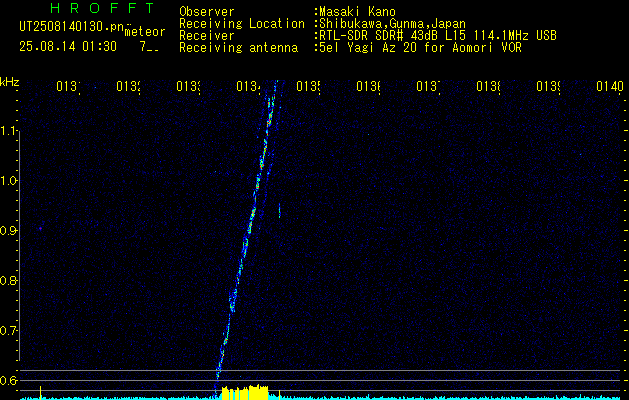Select the location Shibukawa,Gunma,Japan
Viewport: 629px width, 400px height.
pyautogui.click(x=392, y=24)
